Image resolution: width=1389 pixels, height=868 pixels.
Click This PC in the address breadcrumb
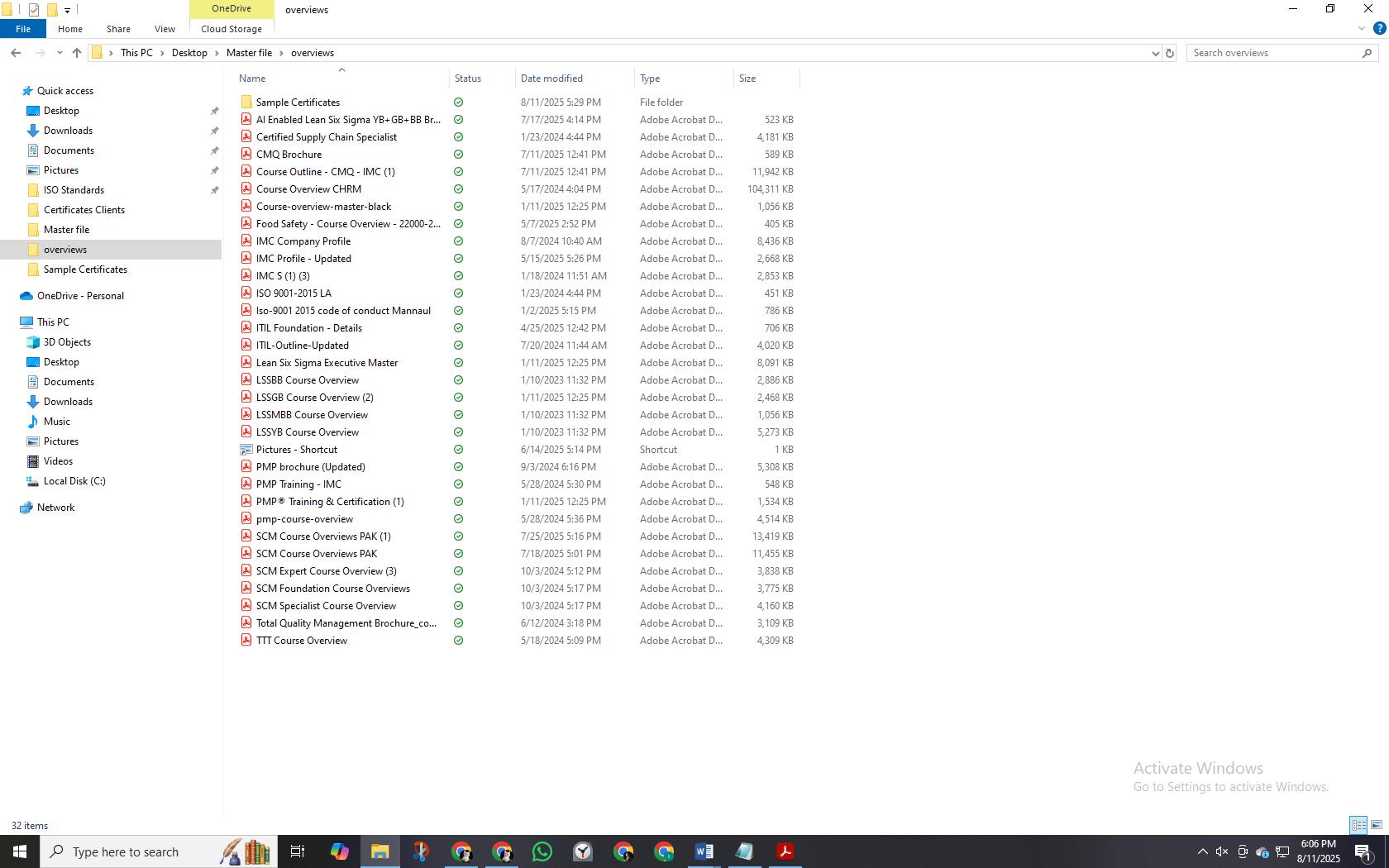point(136,53)
